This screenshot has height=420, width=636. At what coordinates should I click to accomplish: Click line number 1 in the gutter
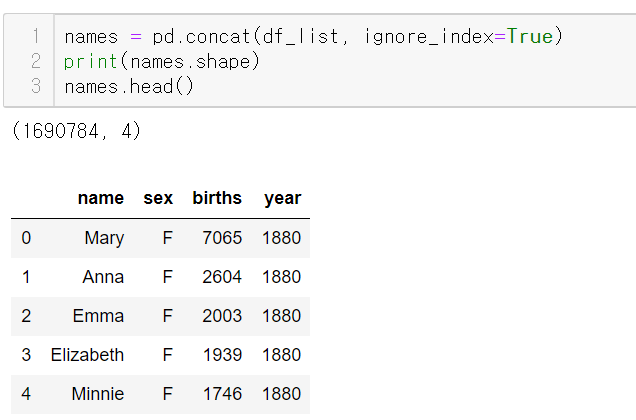click(x=36, y=37)
